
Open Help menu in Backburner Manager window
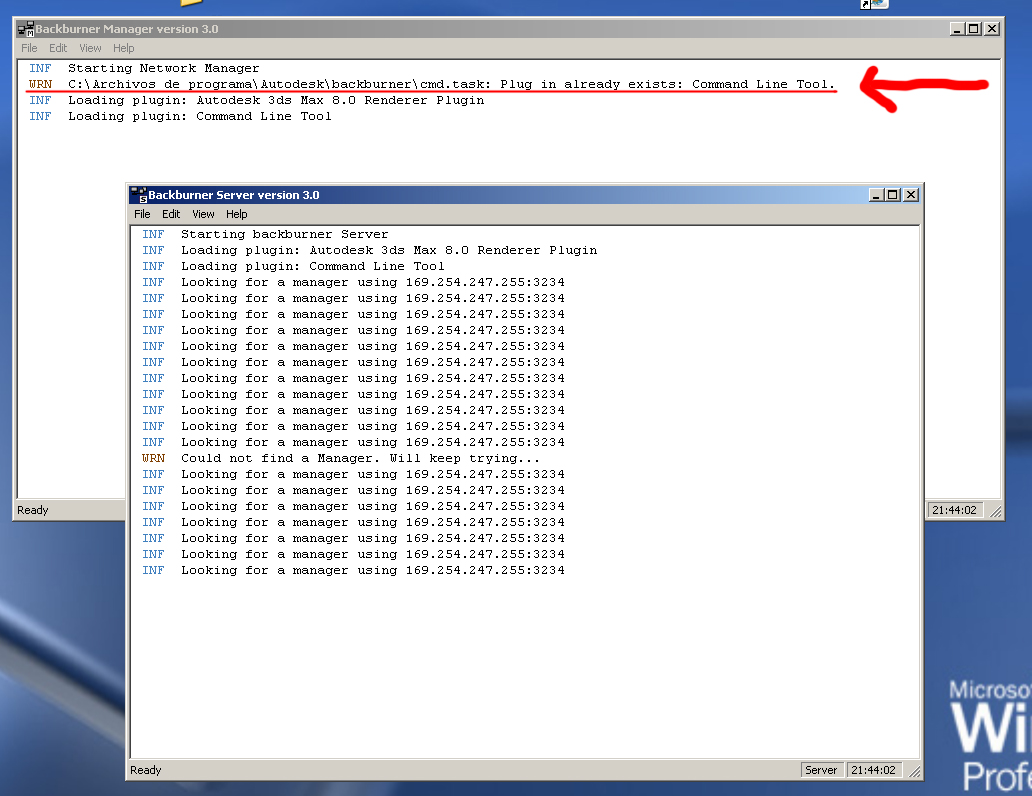click(123, 48)
